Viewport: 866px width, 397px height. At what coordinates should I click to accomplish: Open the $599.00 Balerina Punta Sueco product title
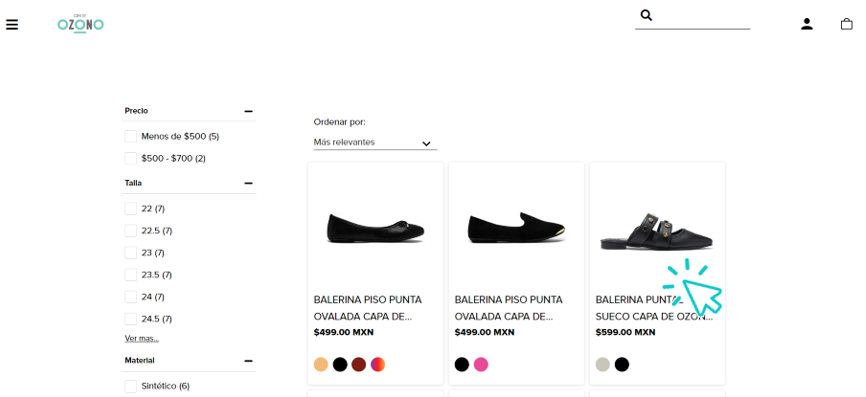tap(654, 308)
